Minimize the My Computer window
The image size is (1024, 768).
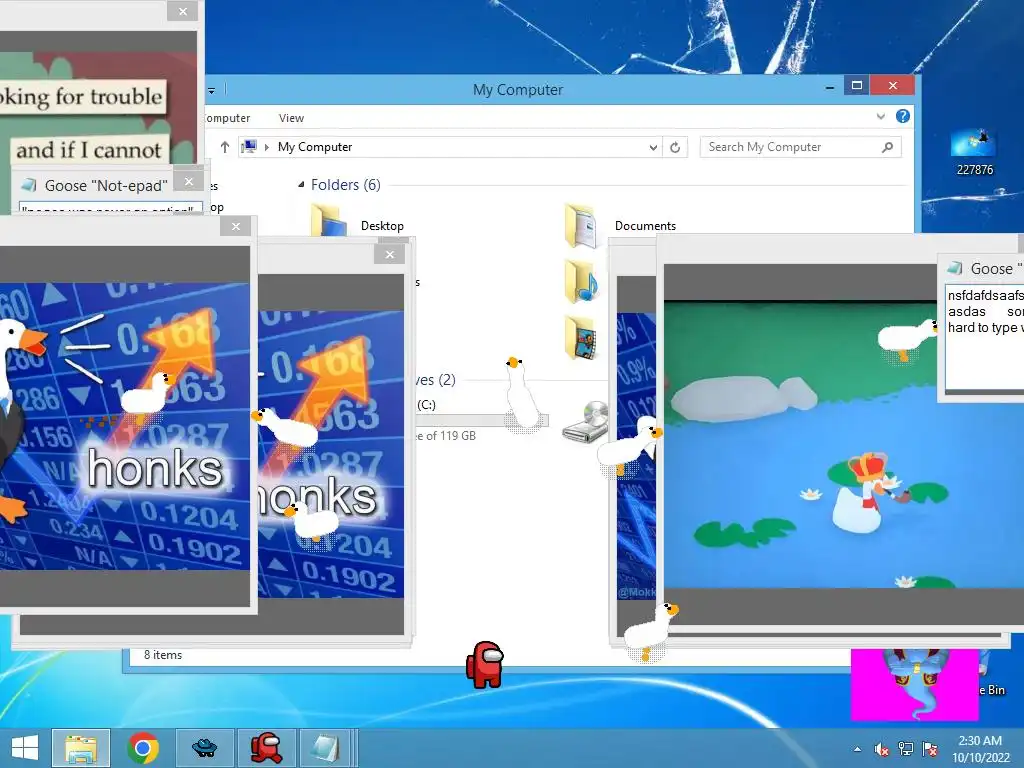pos(829,86)
